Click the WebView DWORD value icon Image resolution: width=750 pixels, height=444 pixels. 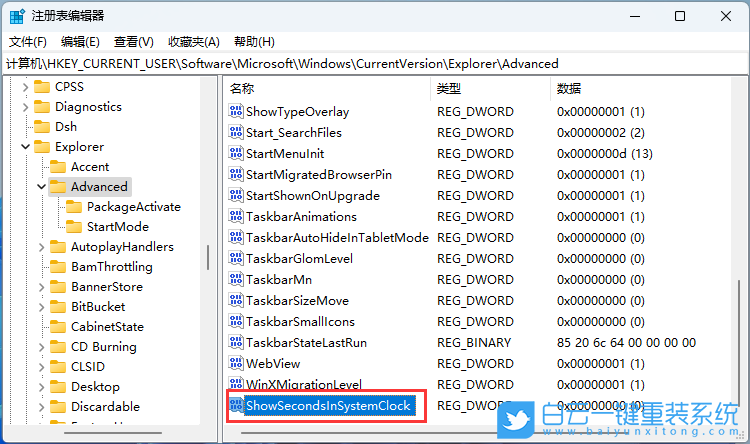(237, 363)
